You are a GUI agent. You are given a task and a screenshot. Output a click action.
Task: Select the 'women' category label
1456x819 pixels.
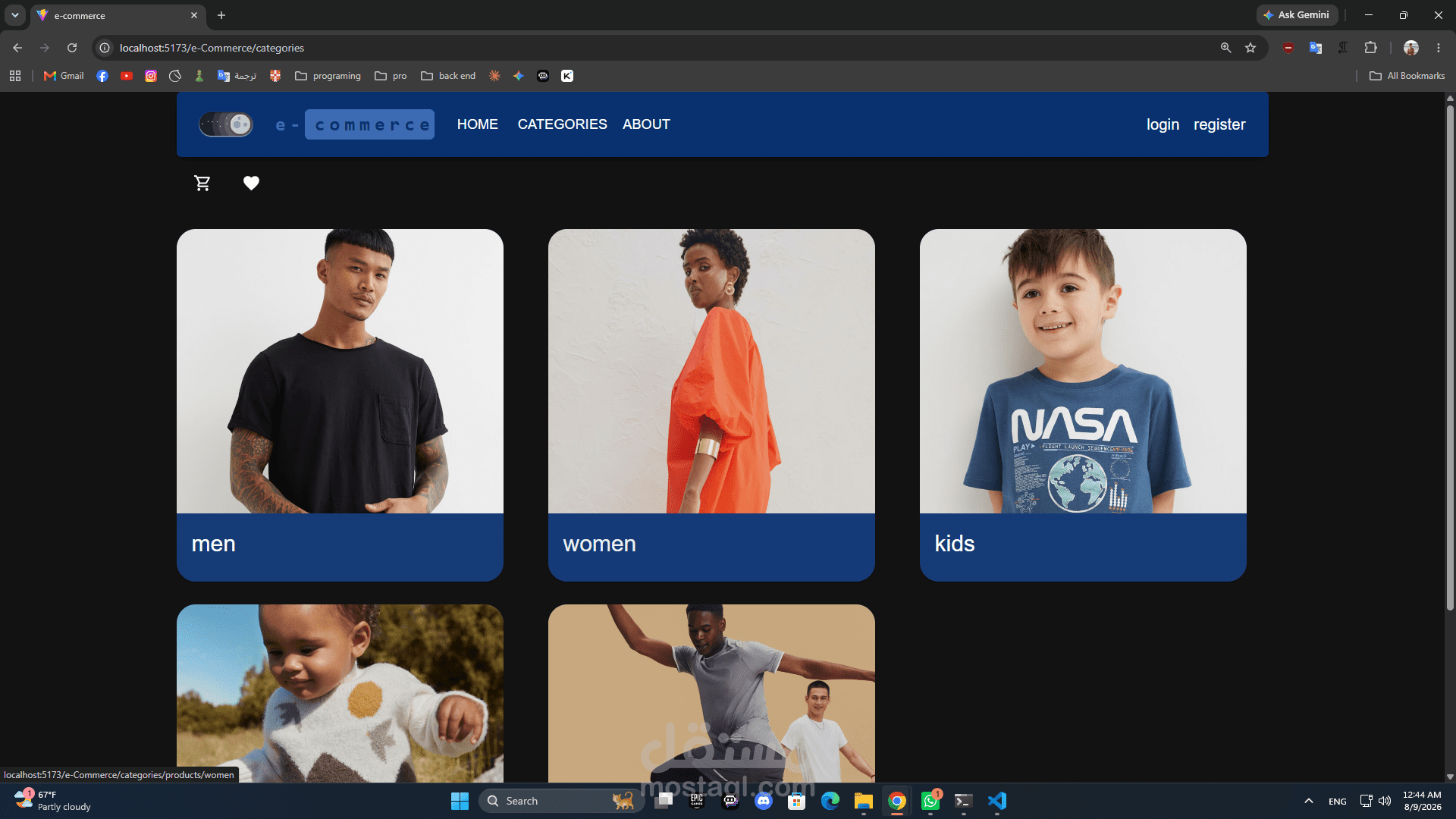pos(599,544)
